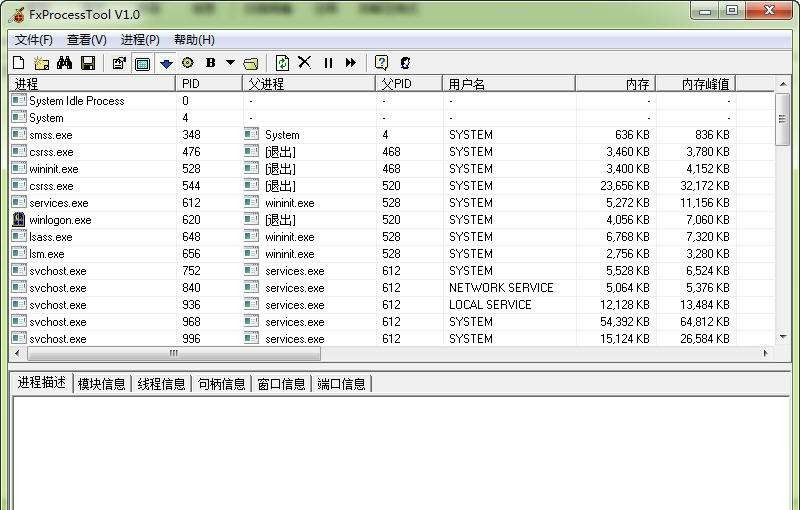The width and height of the screenshot is (800, 510).
Task: Switch to the 端口信息 tab
Action: point(341,384)
